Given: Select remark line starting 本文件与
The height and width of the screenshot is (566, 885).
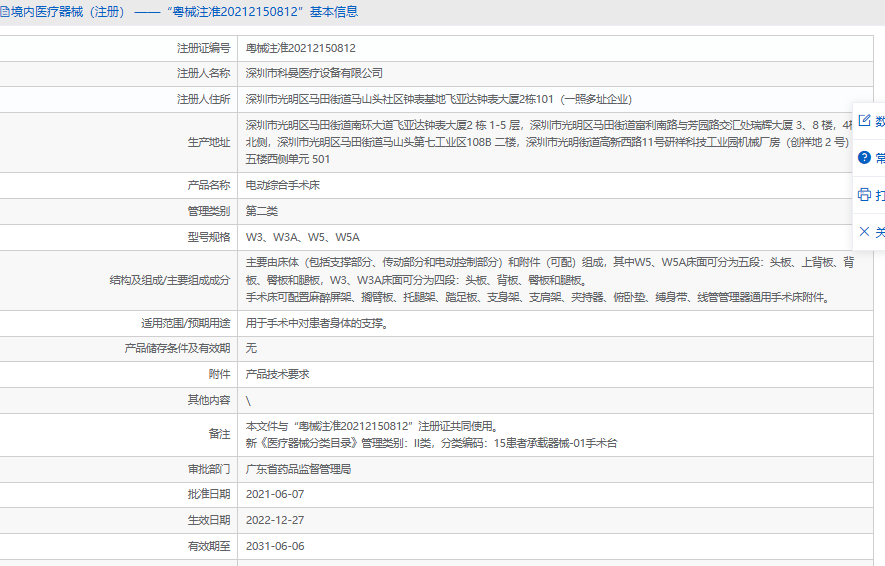Looking at the screenshot, I should (373, 426).
